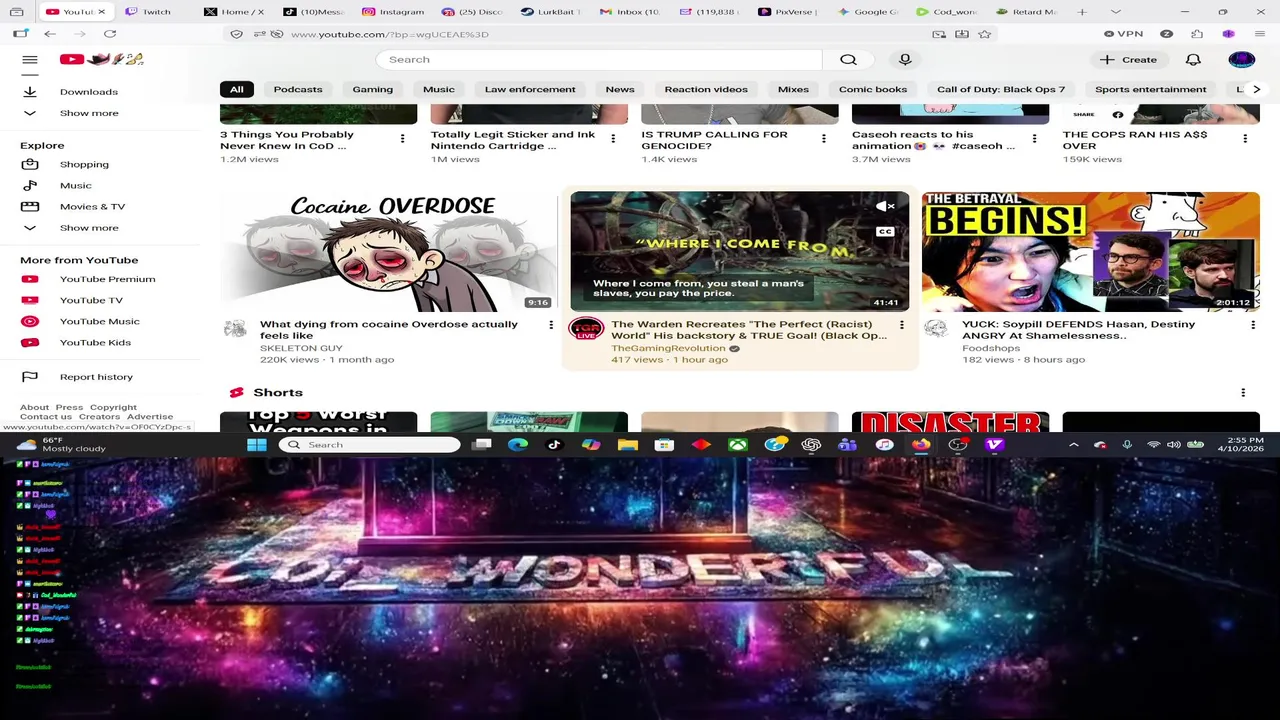Click the VPN button in toolbar
This screenshot has height=720, width=1280.
tap(1124, 34)
